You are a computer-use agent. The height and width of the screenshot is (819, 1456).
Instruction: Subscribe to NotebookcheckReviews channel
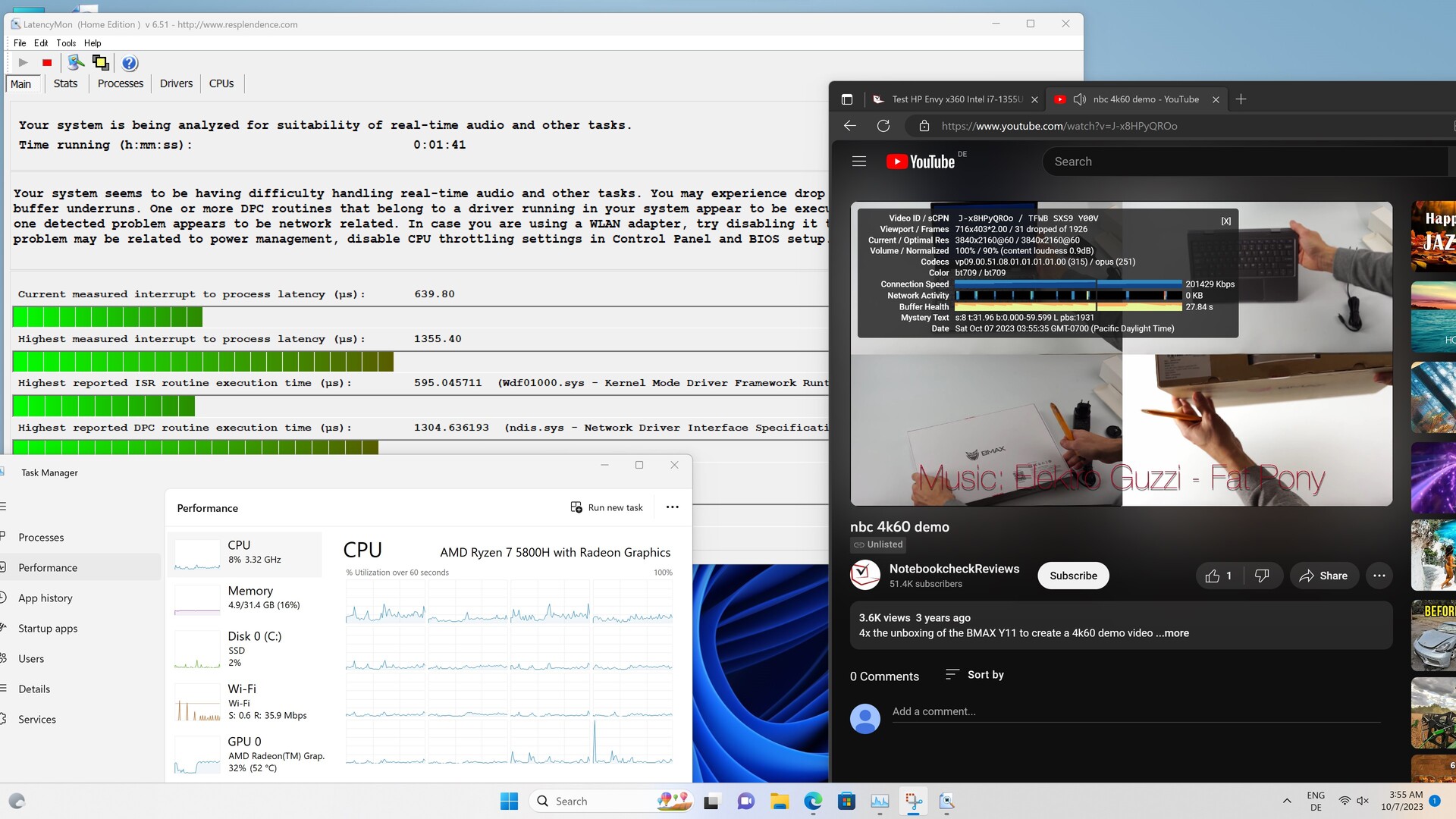point(1072,576)
